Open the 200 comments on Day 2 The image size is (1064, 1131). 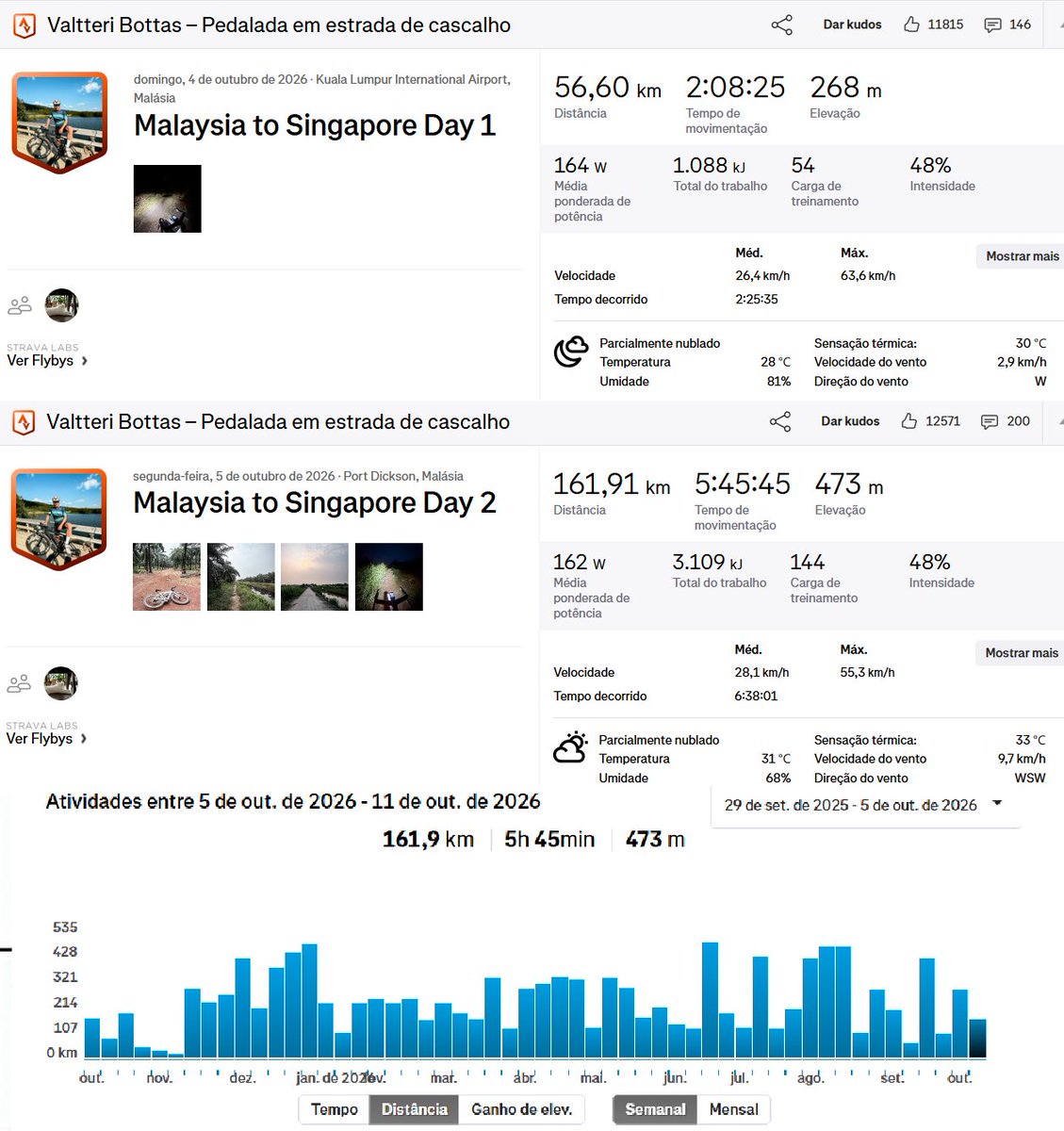click(1005, 421)
